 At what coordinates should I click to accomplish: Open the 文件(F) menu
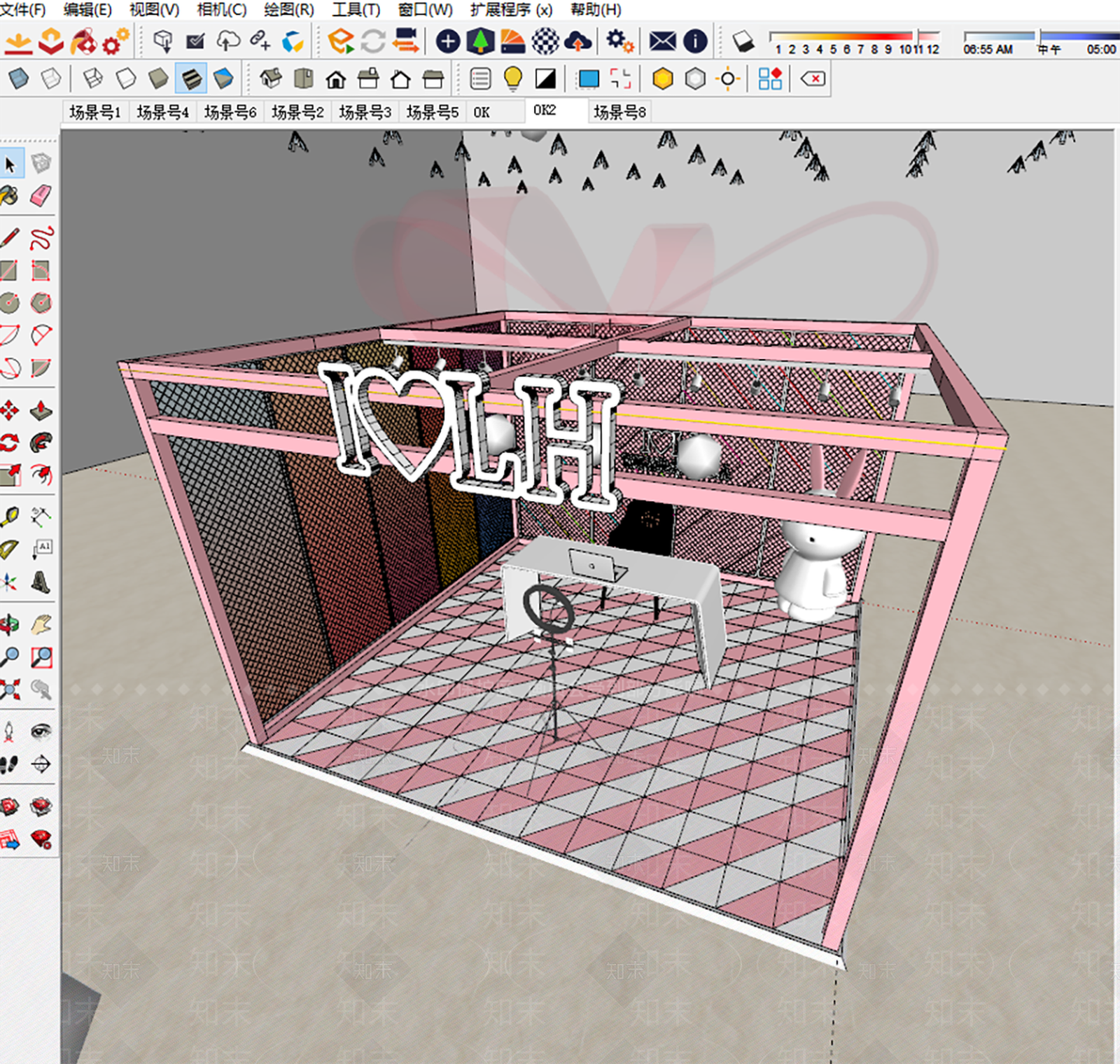[x=22, y=10]
